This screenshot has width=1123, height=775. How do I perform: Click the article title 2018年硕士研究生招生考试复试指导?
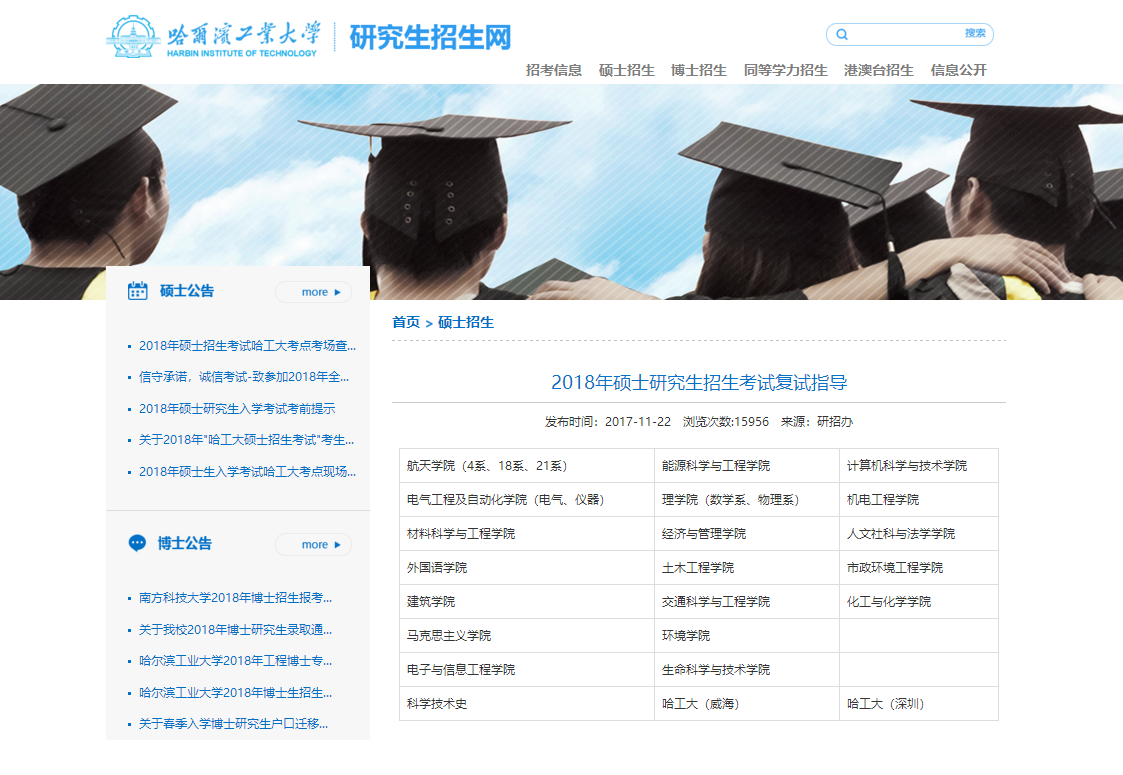point(699,382)
